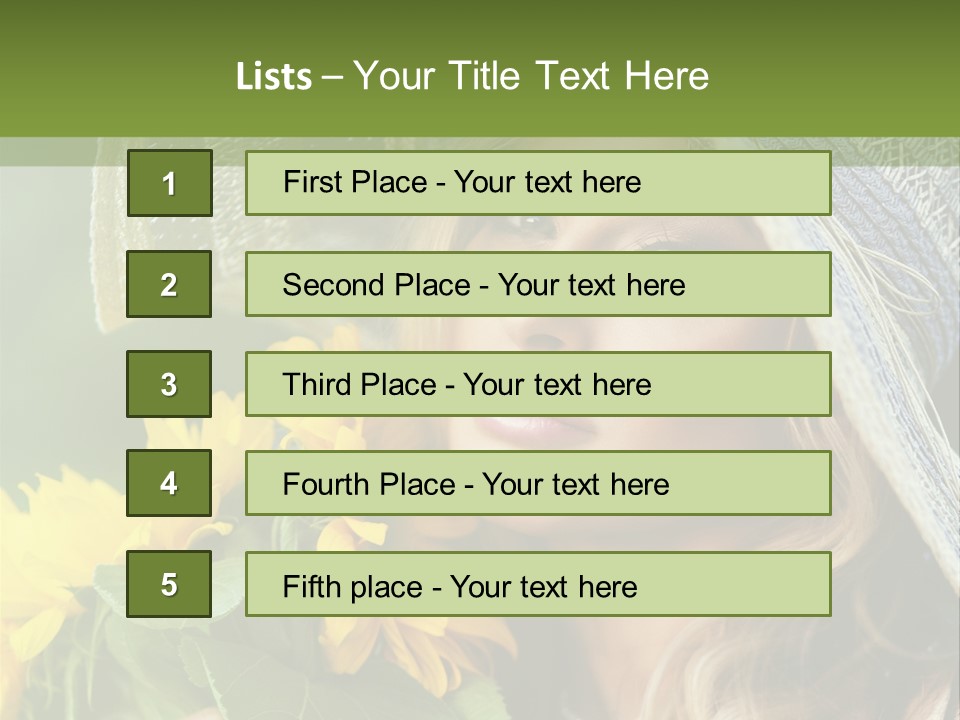Click the number 5 box

[169, 584]
